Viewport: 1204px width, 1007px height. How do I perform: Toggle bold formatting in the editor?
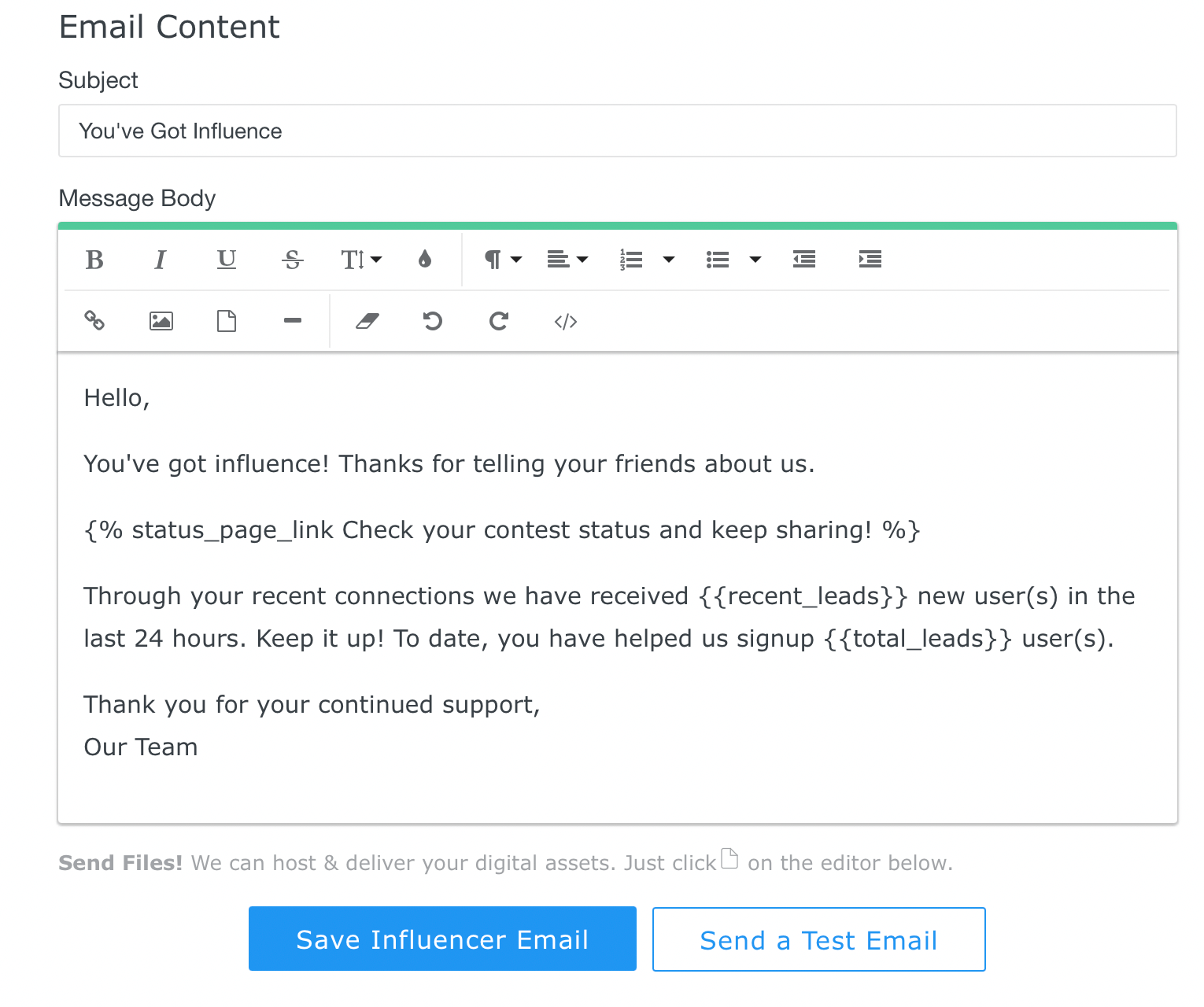point(94,260)
